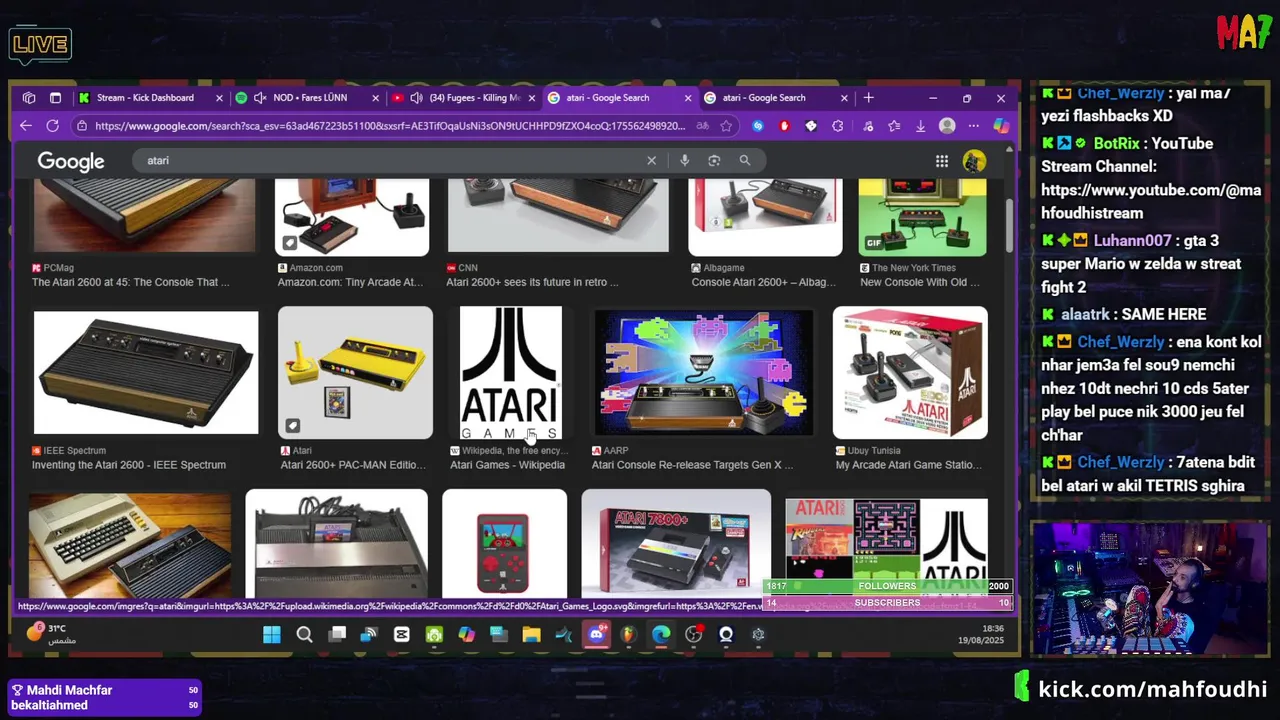Open the Google apps grid
Viewport: 1280px width, 720px height.
click(x=942, y=161)
